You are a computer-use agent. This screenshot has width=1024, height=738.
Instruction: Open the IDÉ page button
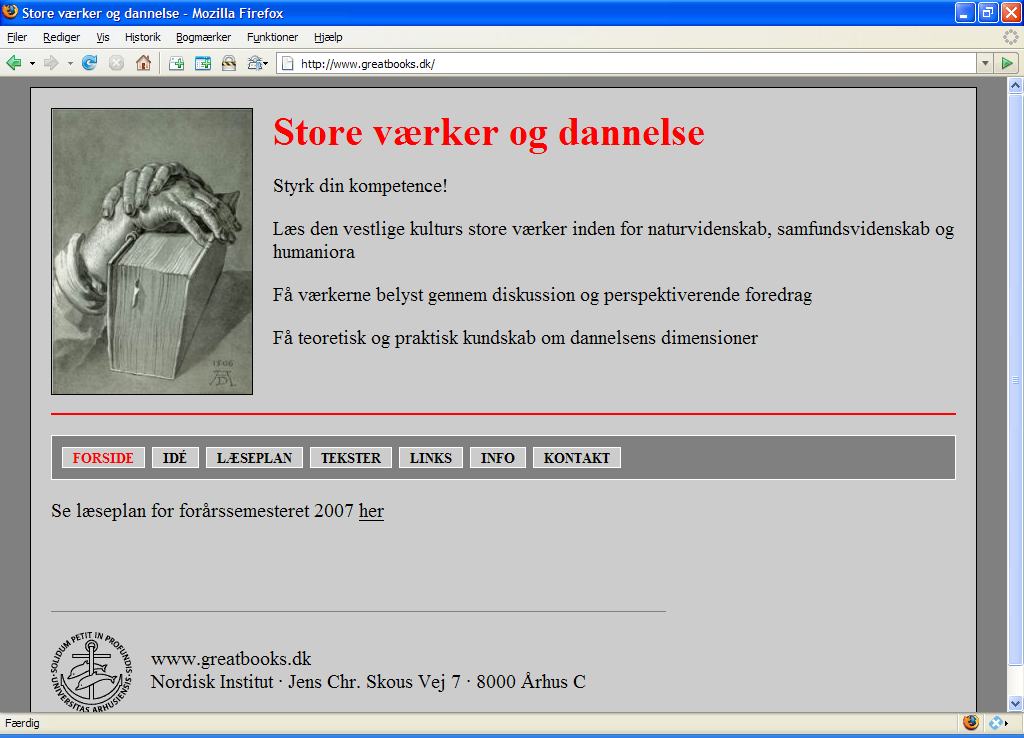(x=175, y=458)
